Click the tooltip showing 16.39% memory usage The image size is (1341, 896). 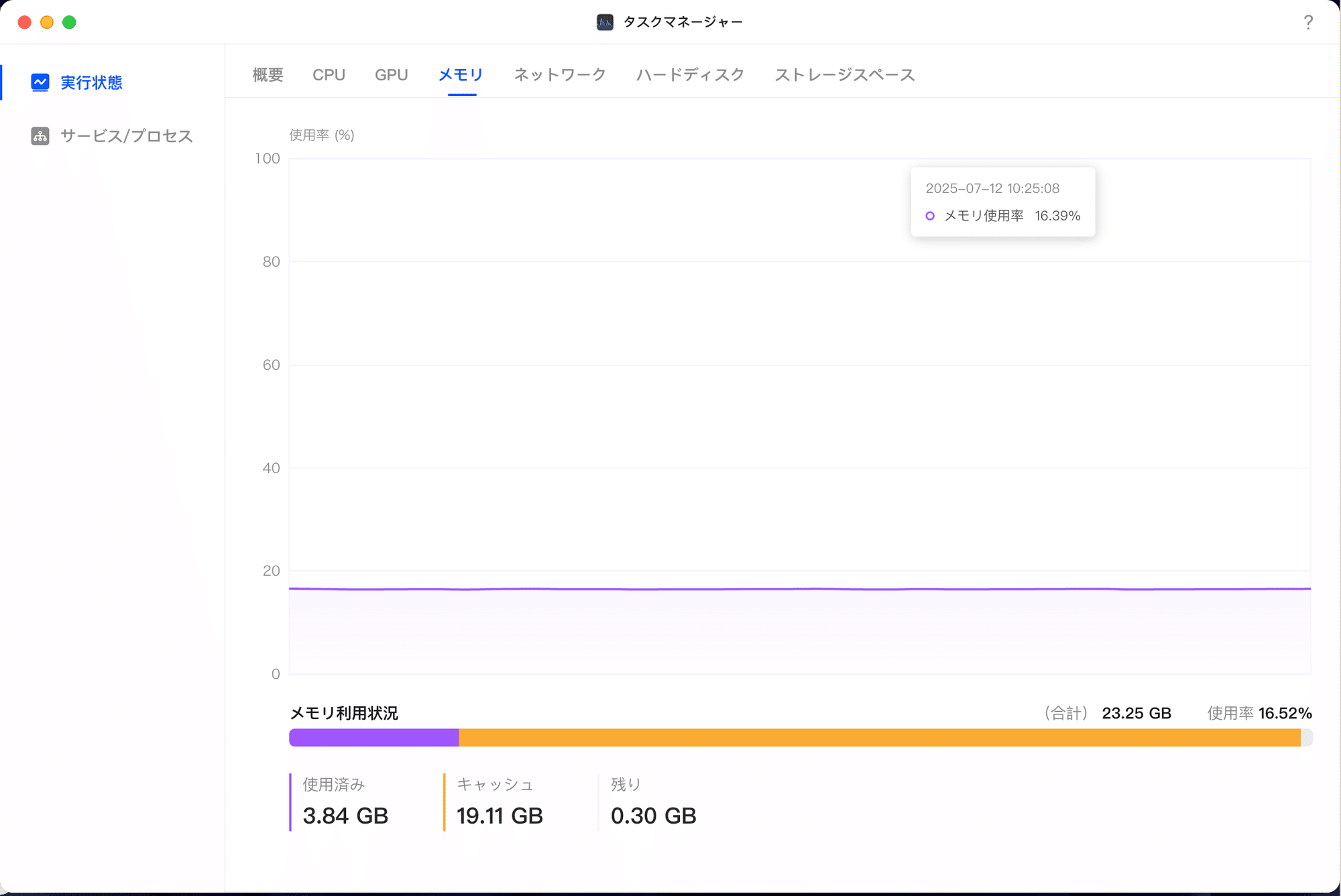(1002, 202)
